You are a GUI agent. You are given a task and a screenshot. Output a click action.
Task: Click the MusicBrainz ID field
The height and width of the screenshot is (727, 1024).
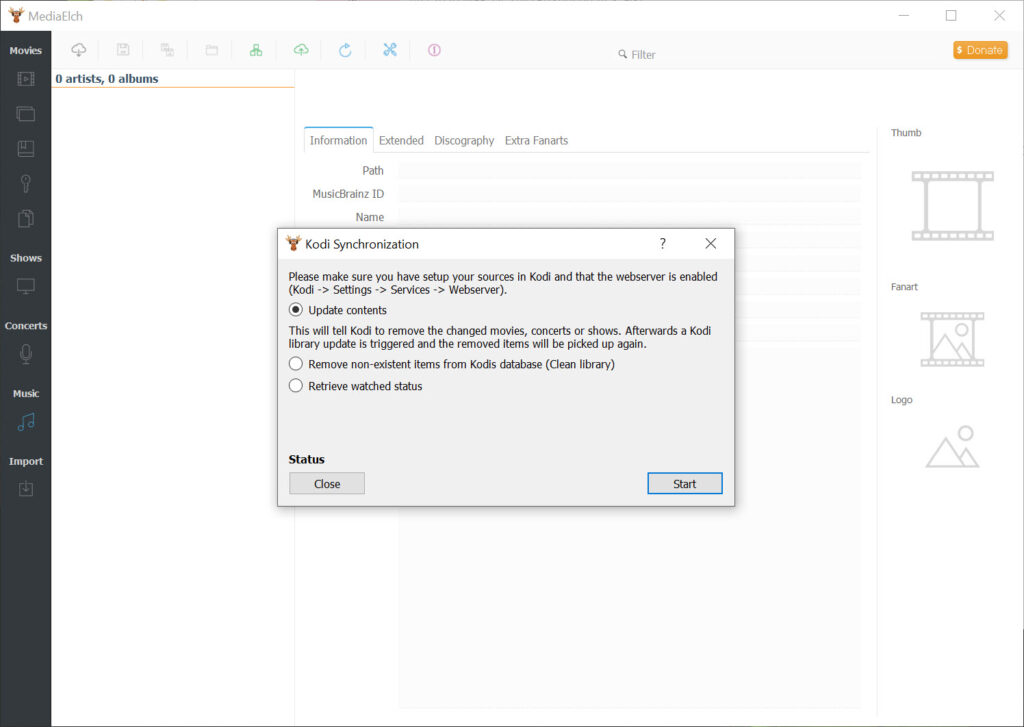(630, 194)
